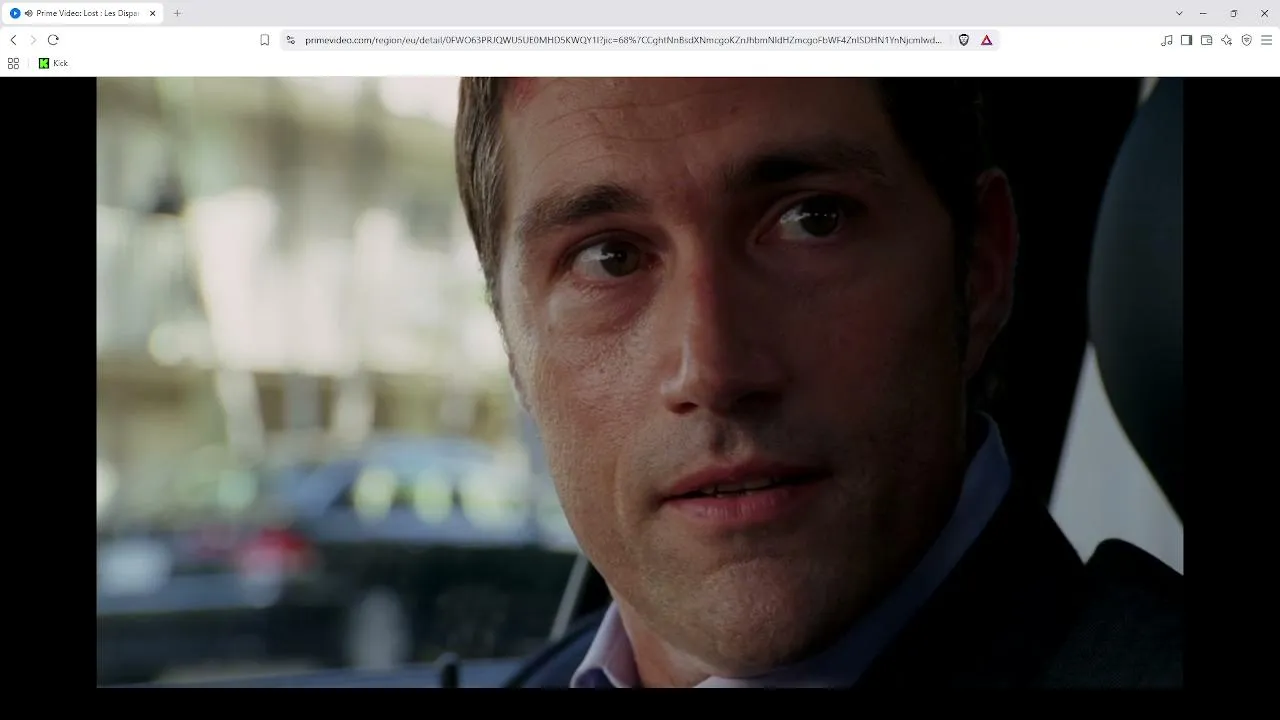This screenshot has width=1280, height=720.
Task: Open the Brave Wallet icon
Action: 1207,40
